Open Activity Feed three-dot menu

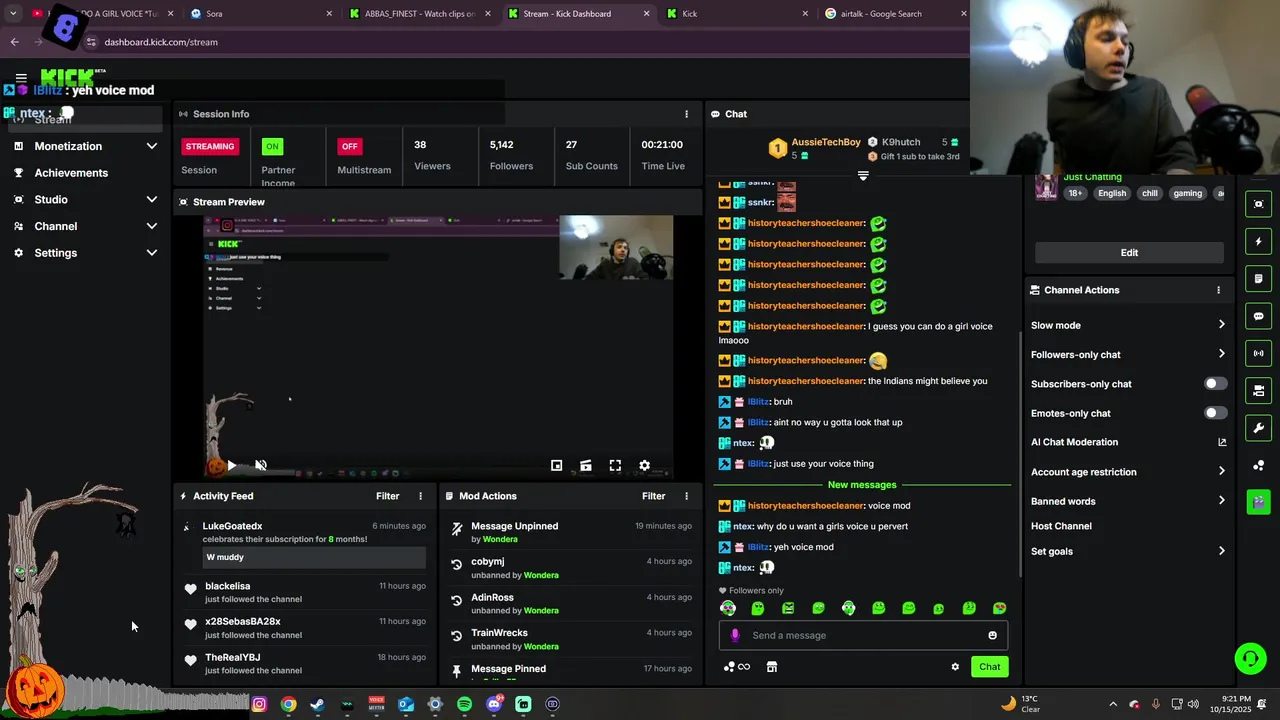coord(420,496)
